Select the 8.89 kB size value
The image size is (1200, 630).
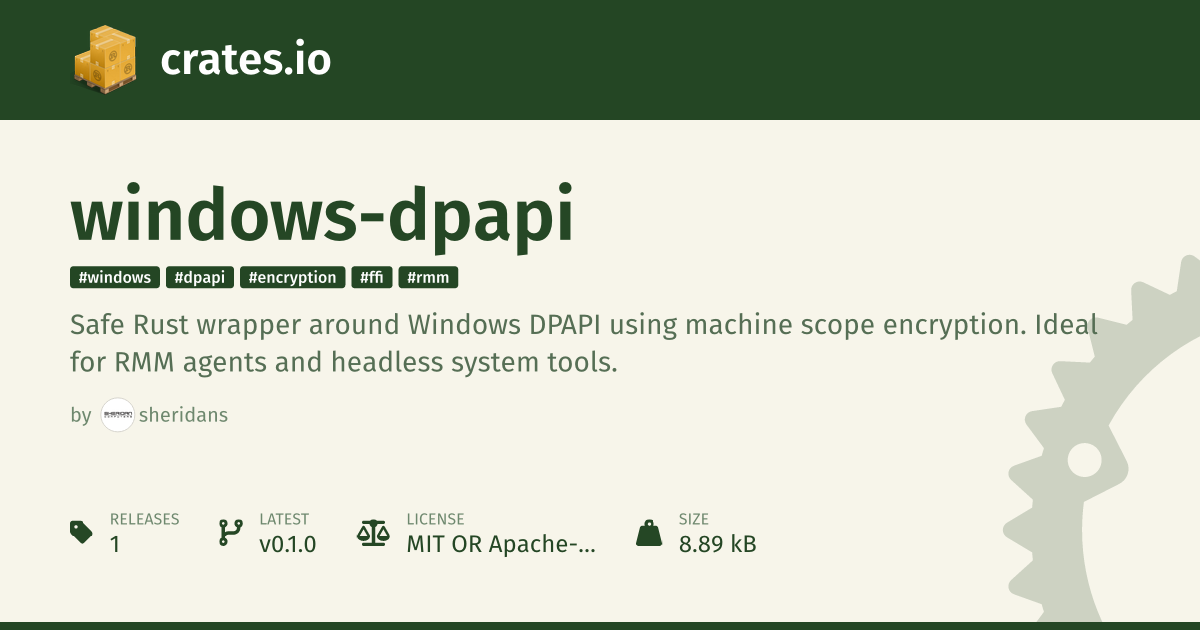(x=717, y=545)
